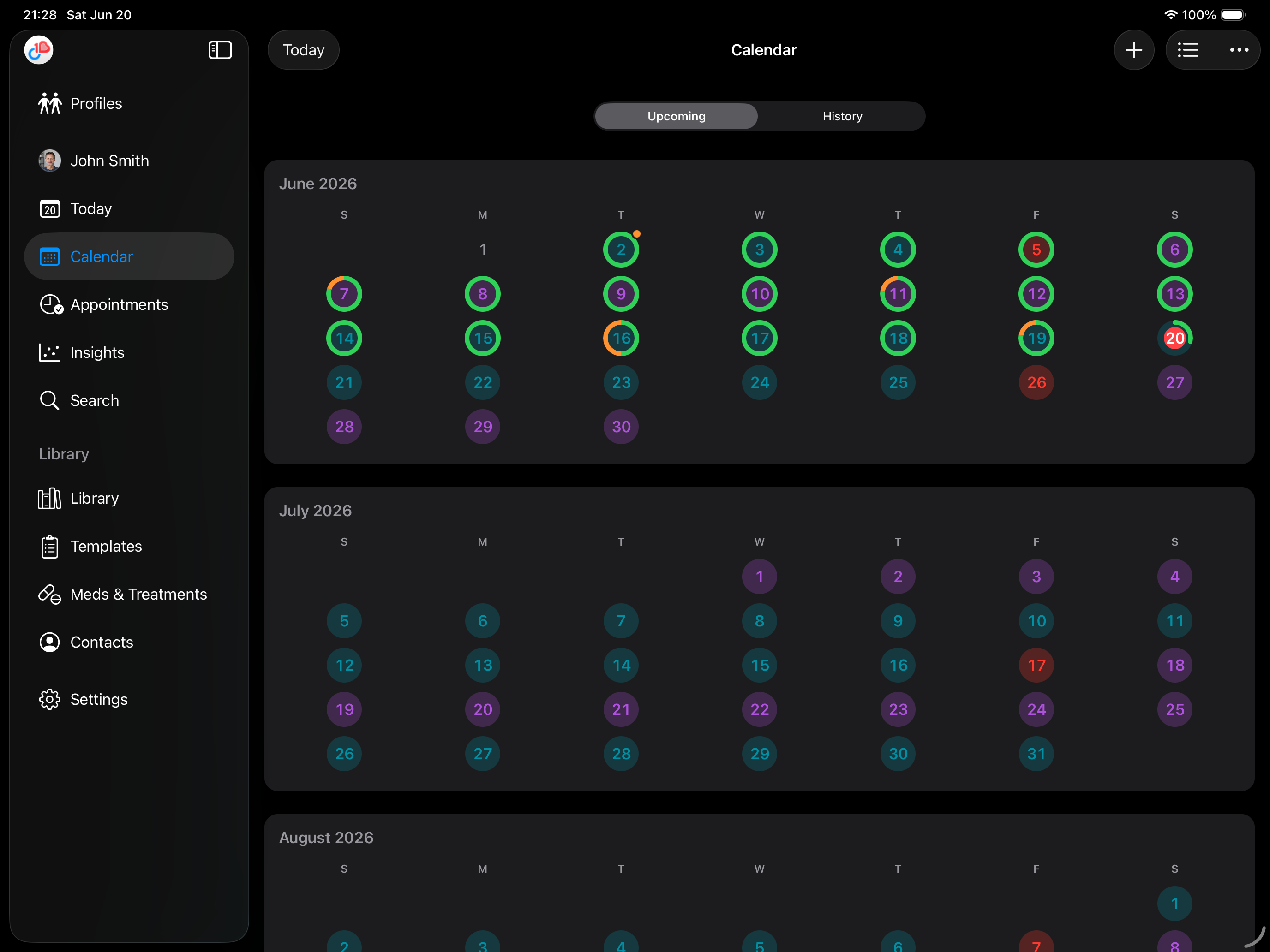
Task: Tap the Wi-Fi icon in the status bar
Action: [1170, 15]
